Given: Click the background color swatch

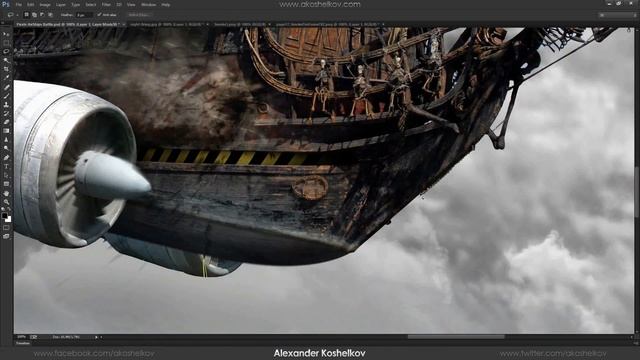Looking at the screenshot, I should (x=8, y=219).
